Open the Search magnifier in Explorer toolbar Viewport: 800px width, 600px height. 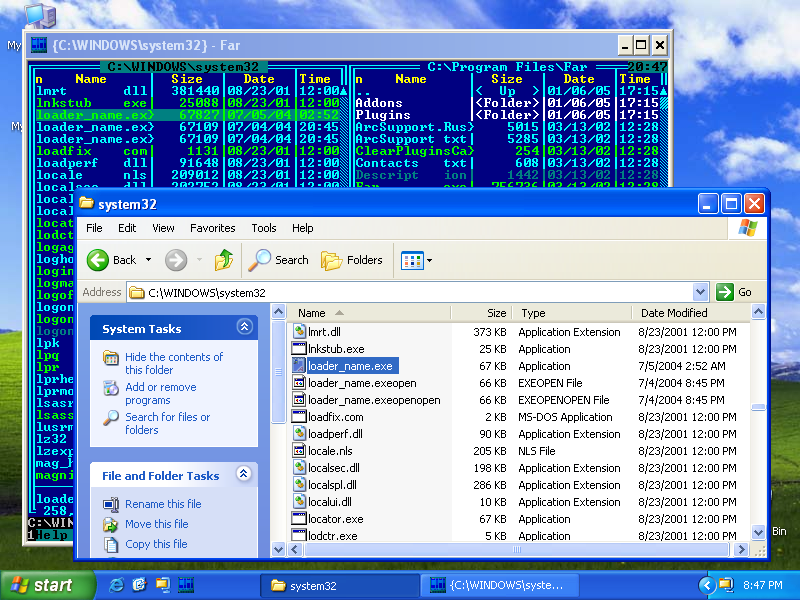pos(260,260)
